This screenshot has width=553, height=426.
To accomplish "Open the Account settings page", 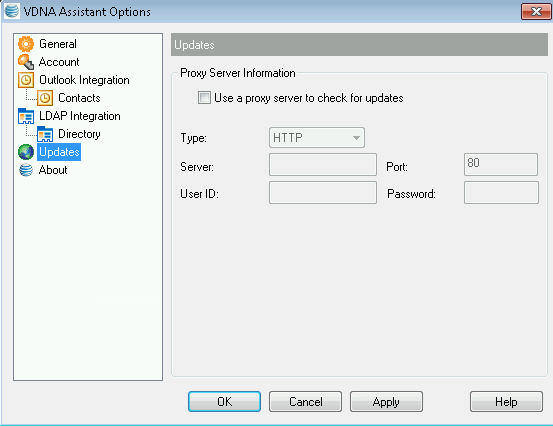I will click(x=59, y=62).
